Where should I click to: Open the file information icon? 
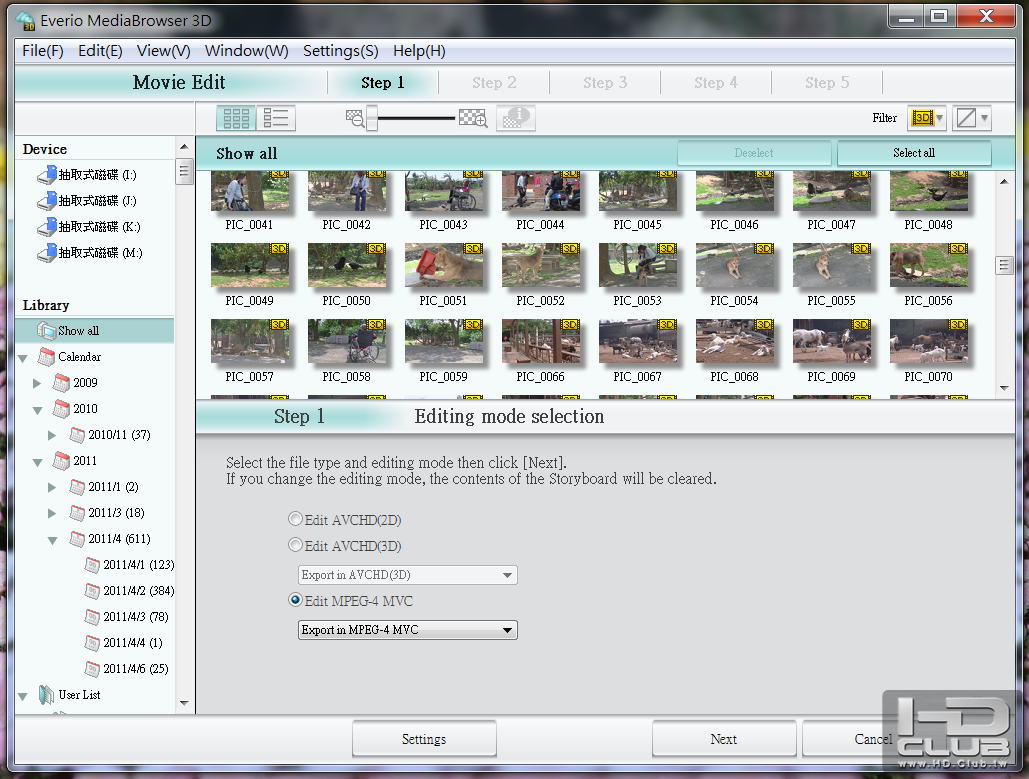click(516, 118)
